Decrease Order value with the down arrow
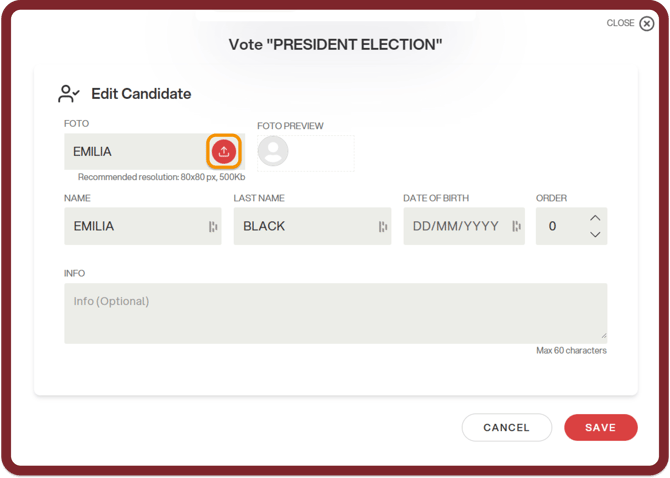 [595, 235]
